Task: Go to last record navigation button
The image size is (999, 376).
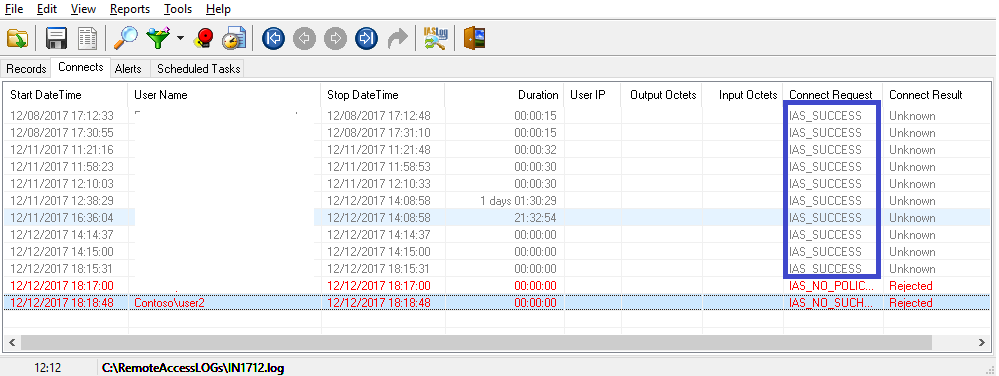Action: click(x=366, y=38)
